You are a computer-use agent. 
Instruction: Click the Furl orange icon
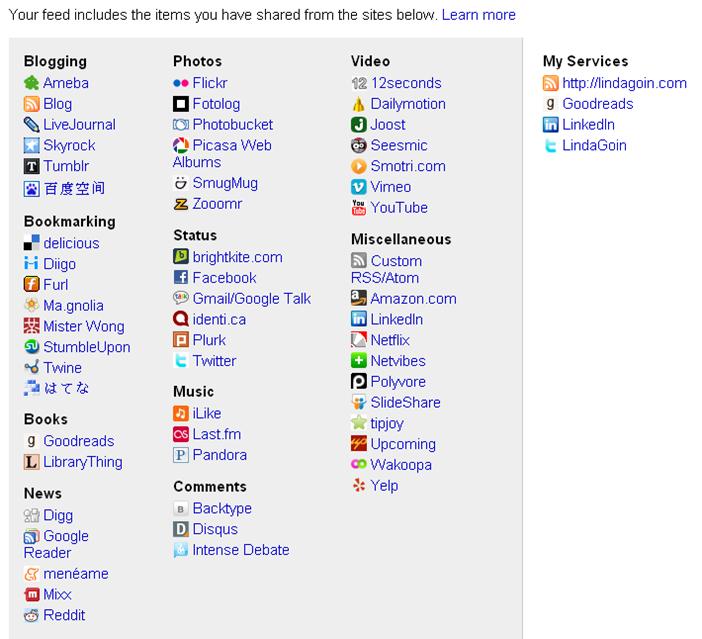(31, 284)
